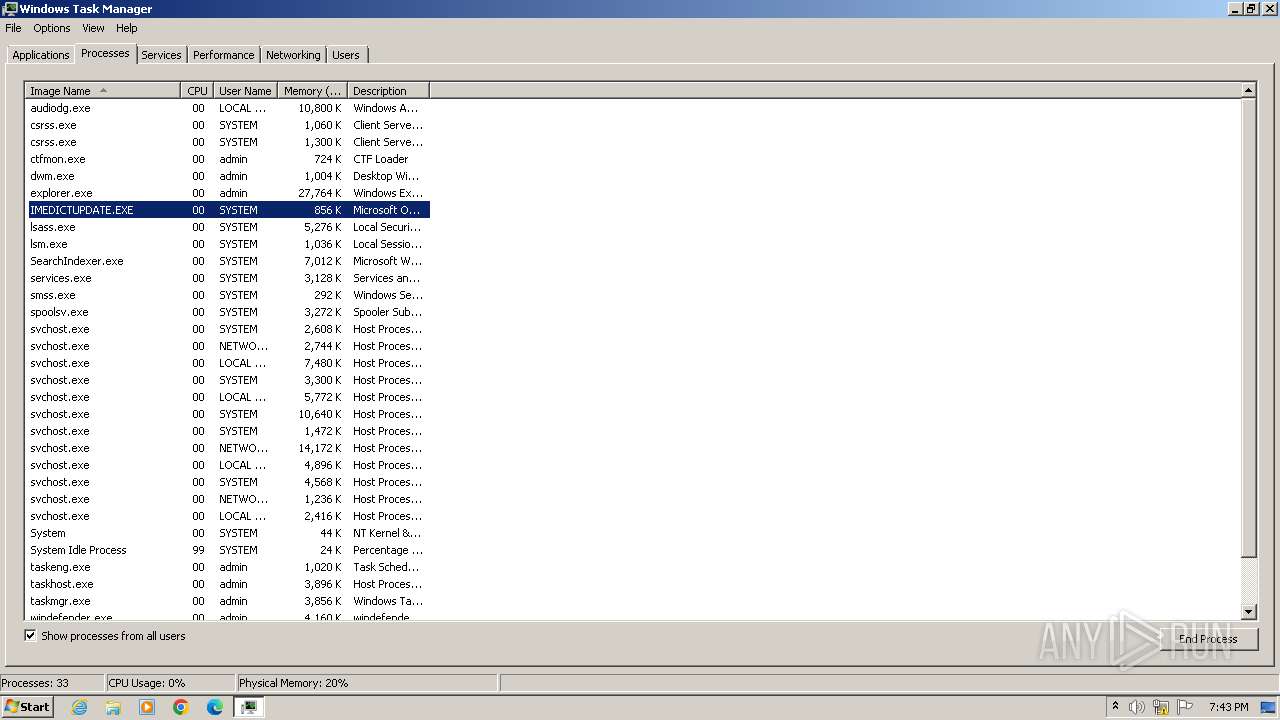Click the scrollbar down arrow
The image size is (1280, 720).
[x=1248, y=612]
